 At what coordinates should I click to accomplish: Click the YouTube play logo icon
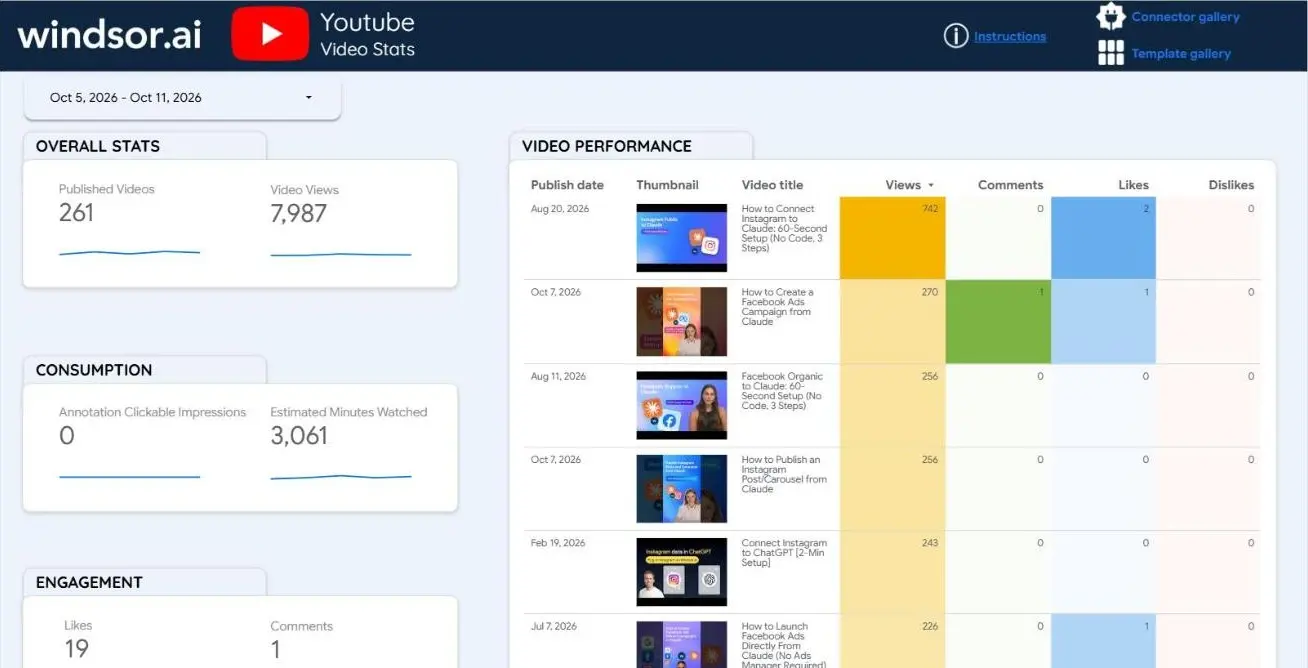(270, 34)
